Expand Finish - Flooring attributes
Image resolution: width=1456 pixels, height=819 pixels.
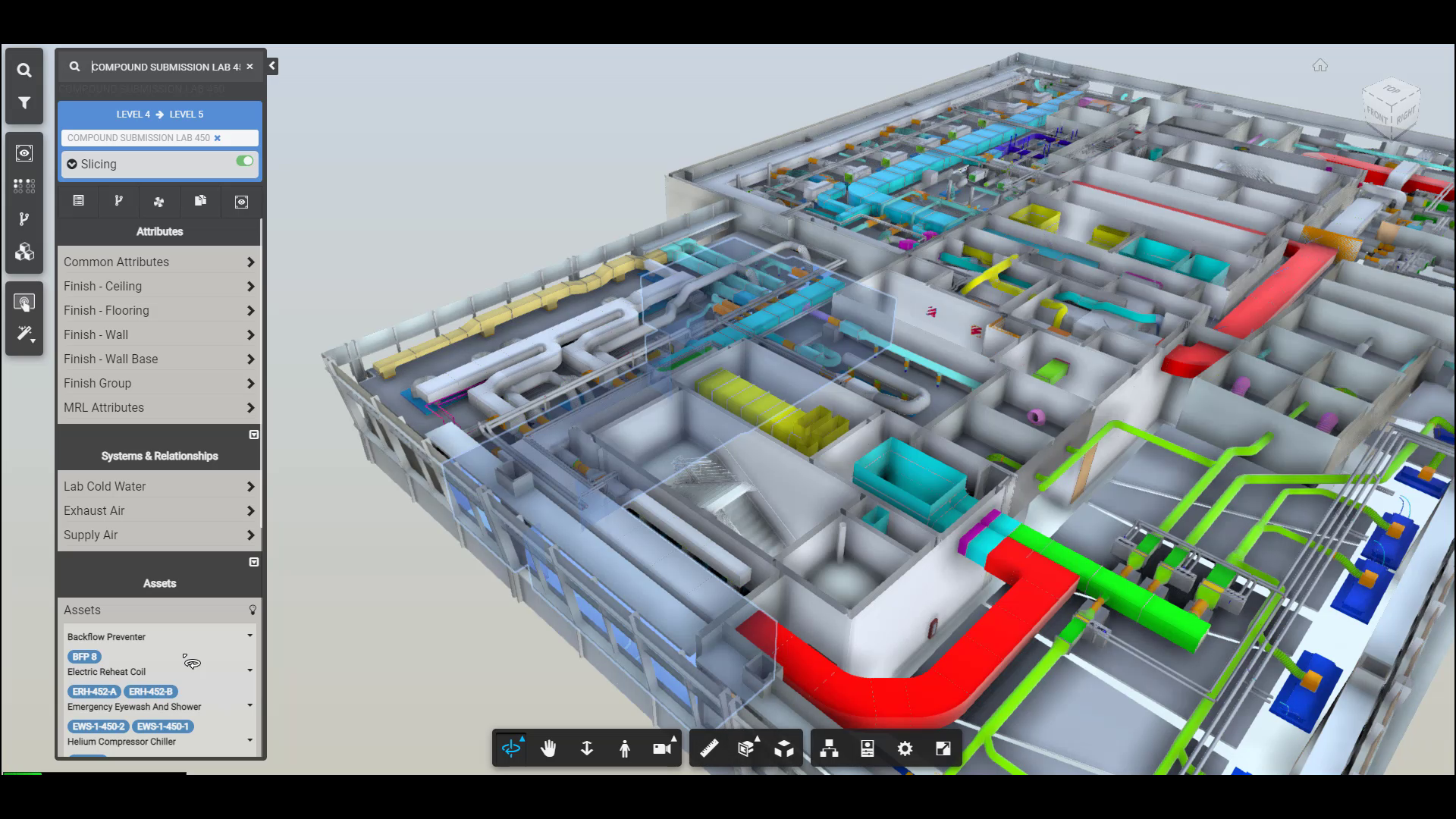click(159, 310)
